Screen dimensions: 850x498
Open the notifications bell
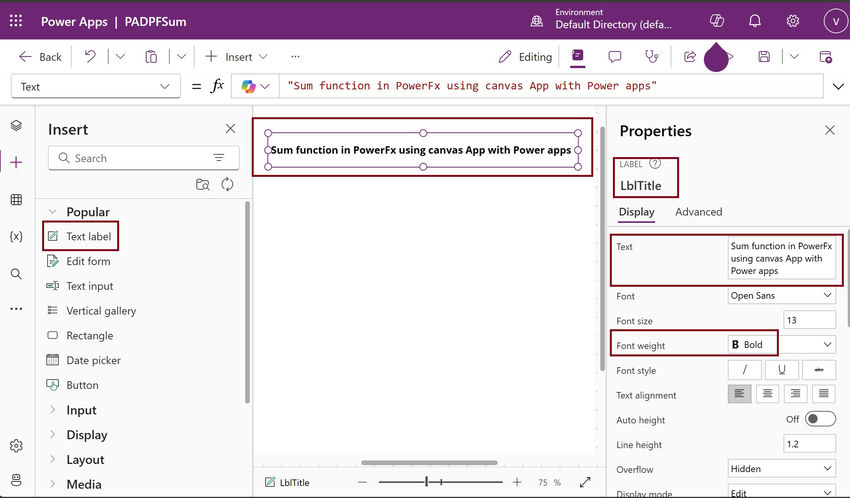tap(755, 21)
